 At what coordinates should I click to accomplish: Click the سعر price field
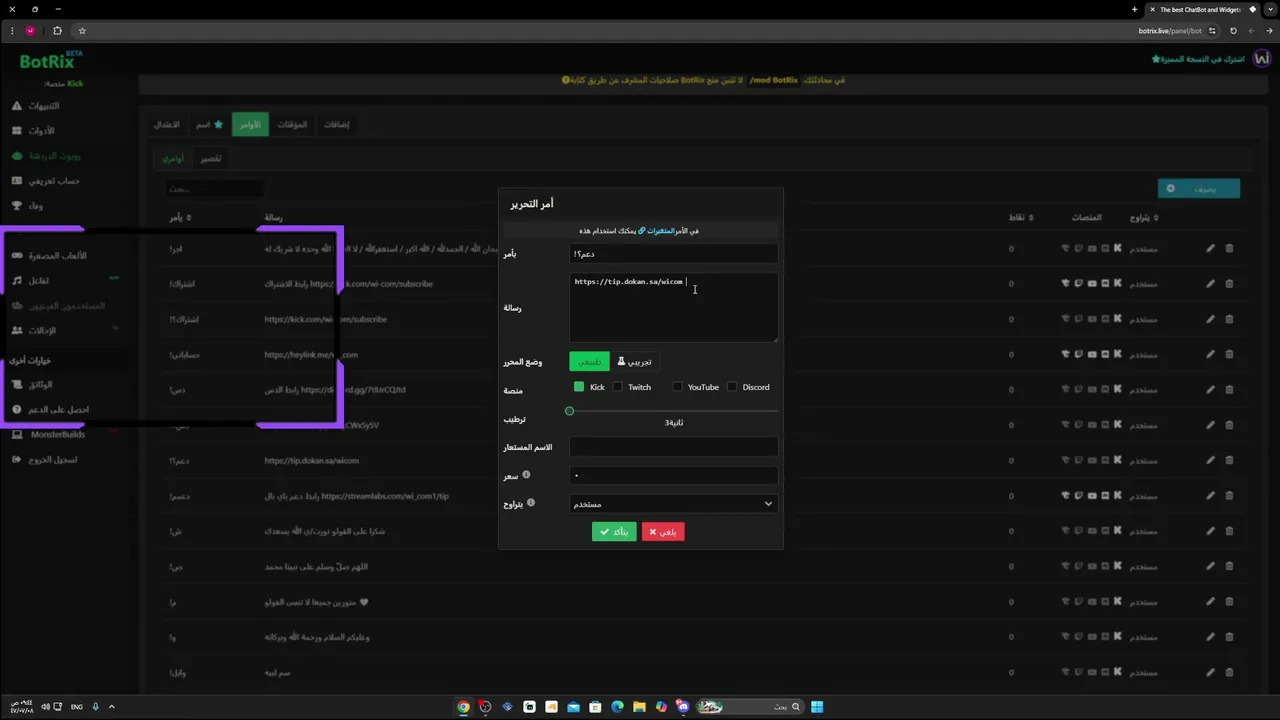pos(673,476)
